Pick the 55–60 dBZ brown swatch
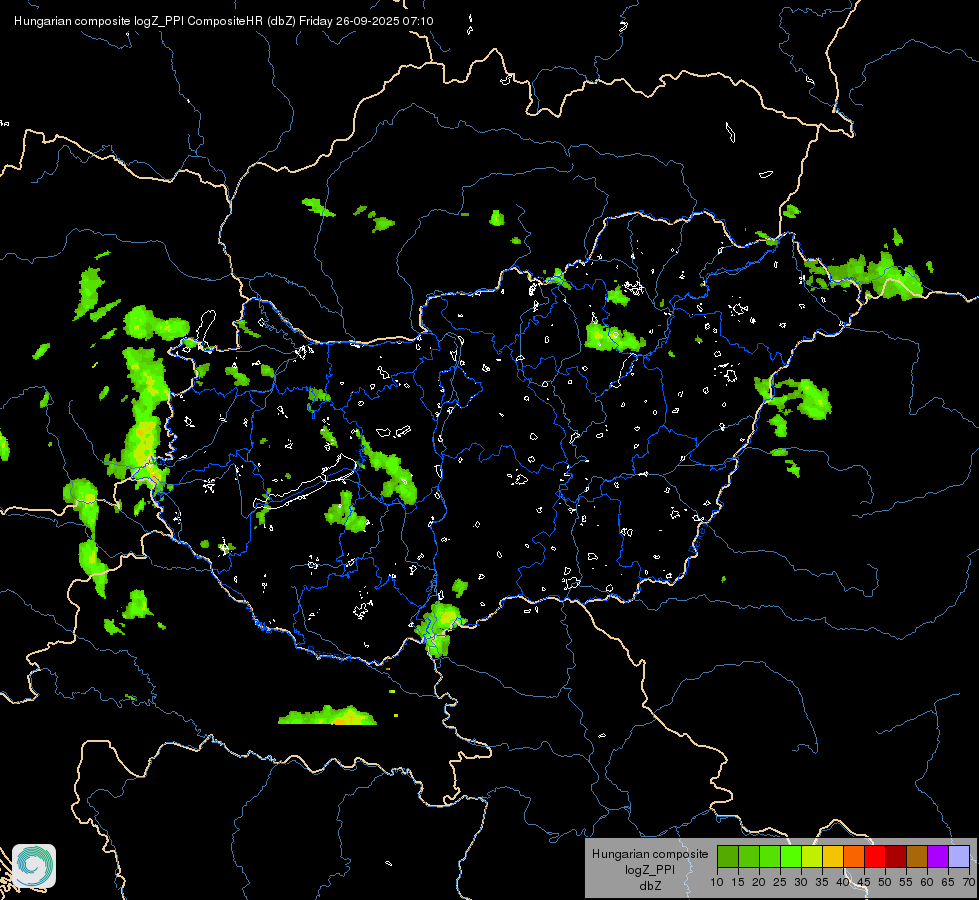This screenshot has width=979, height=900. (917, 856)
